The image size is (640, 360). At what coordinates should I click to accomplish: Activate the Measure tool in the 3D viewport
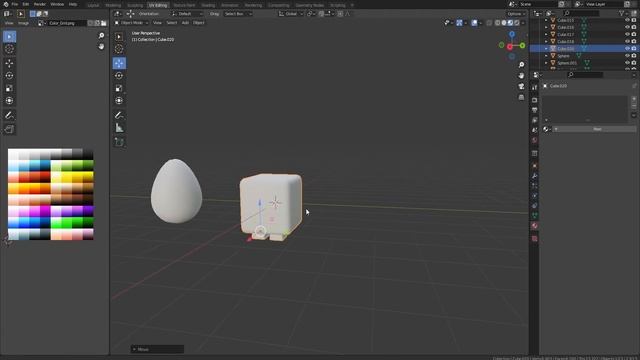tap(119, 128)
